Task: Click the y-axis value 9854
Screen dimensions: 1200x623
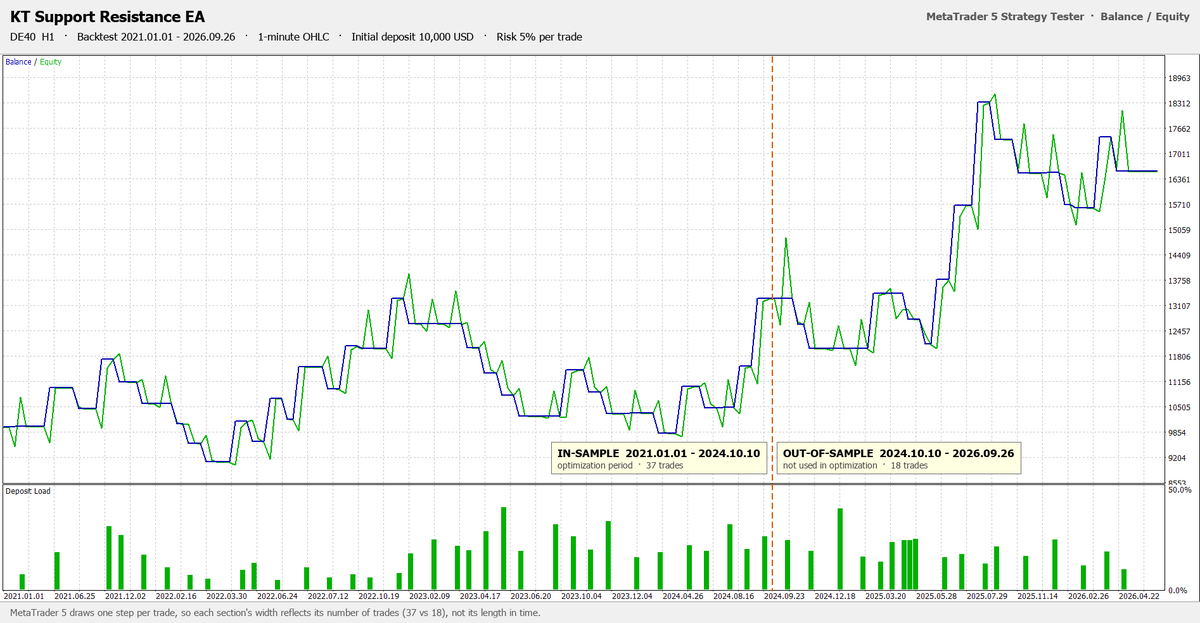Action: point(1178,433)
